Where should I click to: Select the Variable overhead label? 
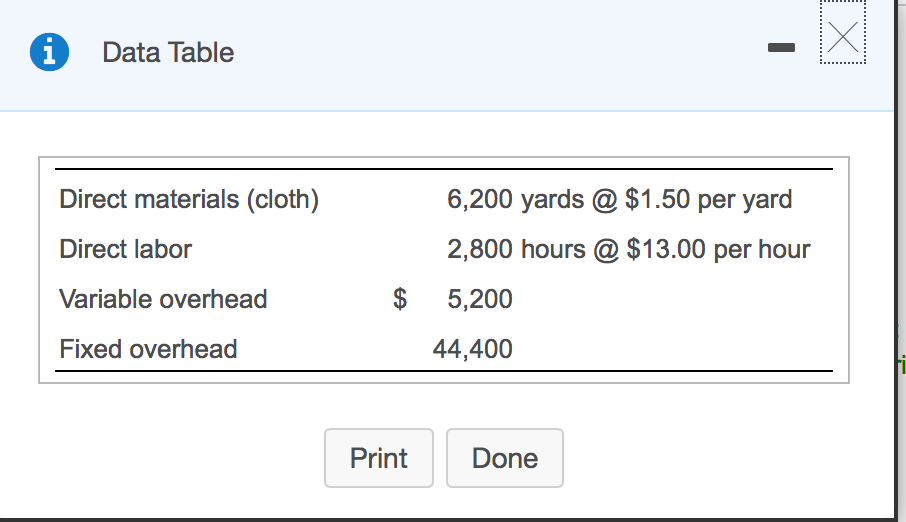coord(163,299)
